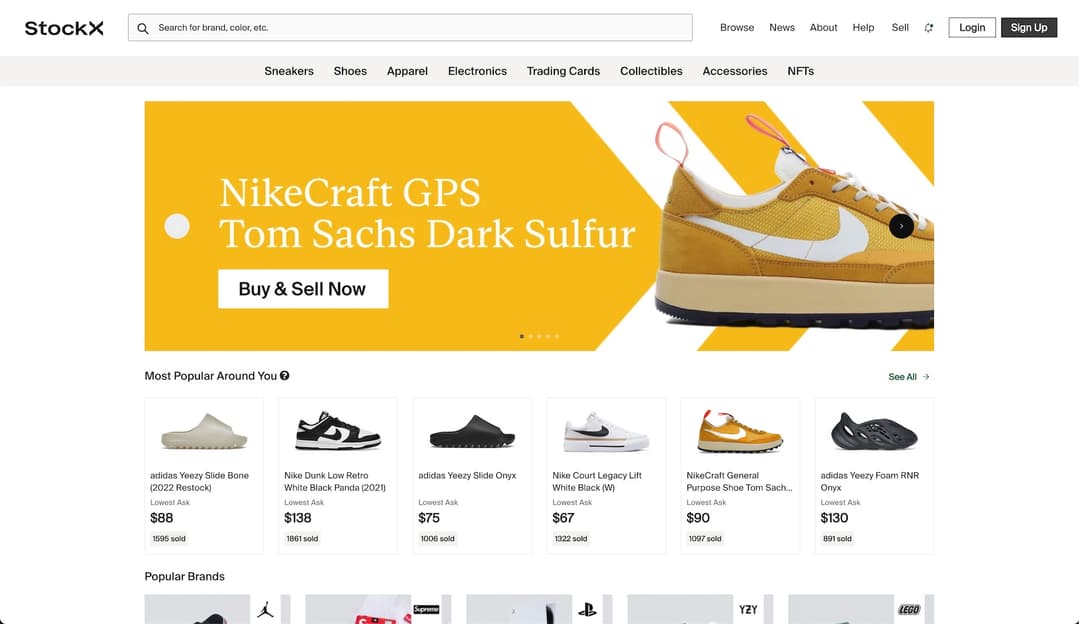Viewport: 1080px width, 624px height.
Task: Open the notifications bell icon
Action: [928, 28]
